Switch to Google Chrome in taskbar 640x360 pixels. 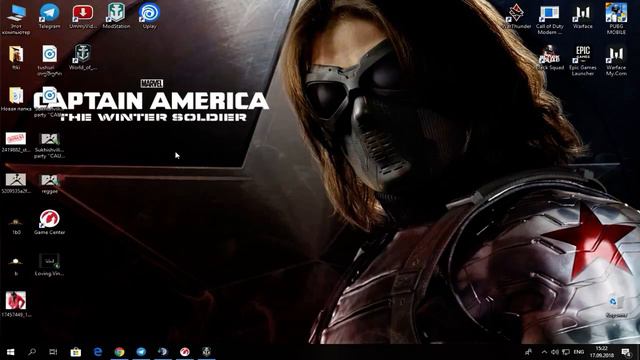119,352
